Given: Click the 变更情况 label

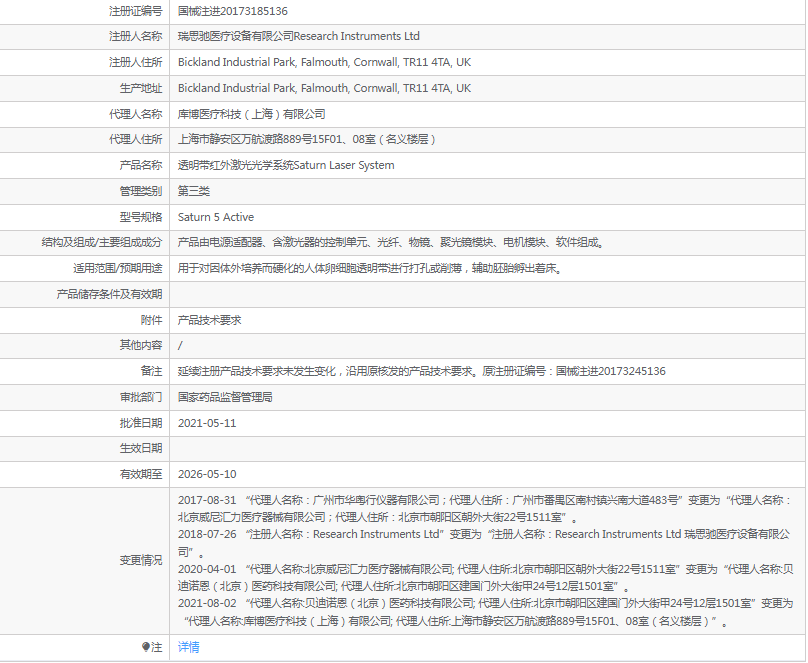Looking at the screenshot, I should 141,560.
